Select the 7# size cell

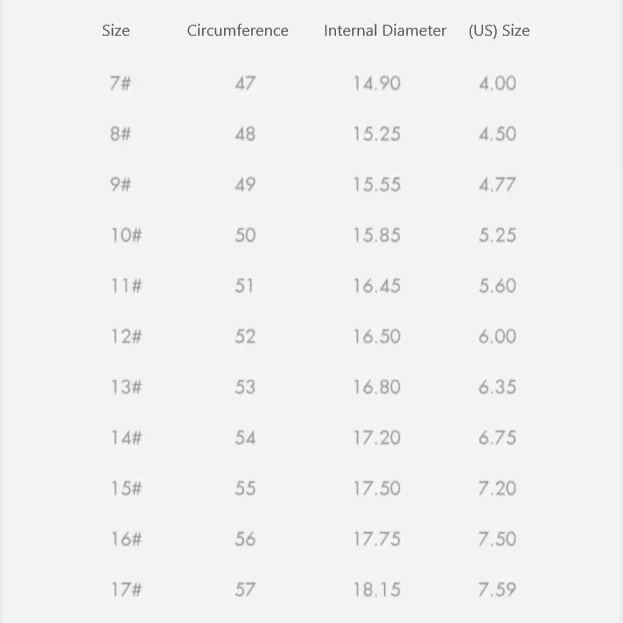click(x=120, y=83)
